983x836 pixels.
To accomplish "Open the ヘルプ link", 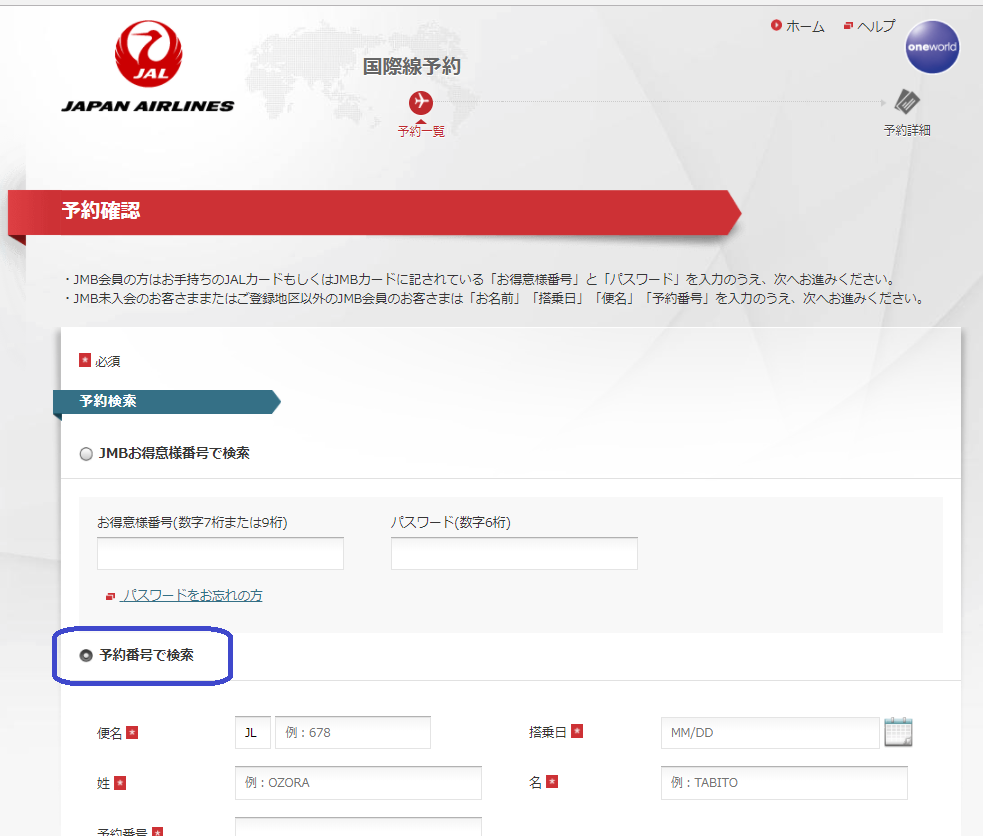I will pos(876,27).
